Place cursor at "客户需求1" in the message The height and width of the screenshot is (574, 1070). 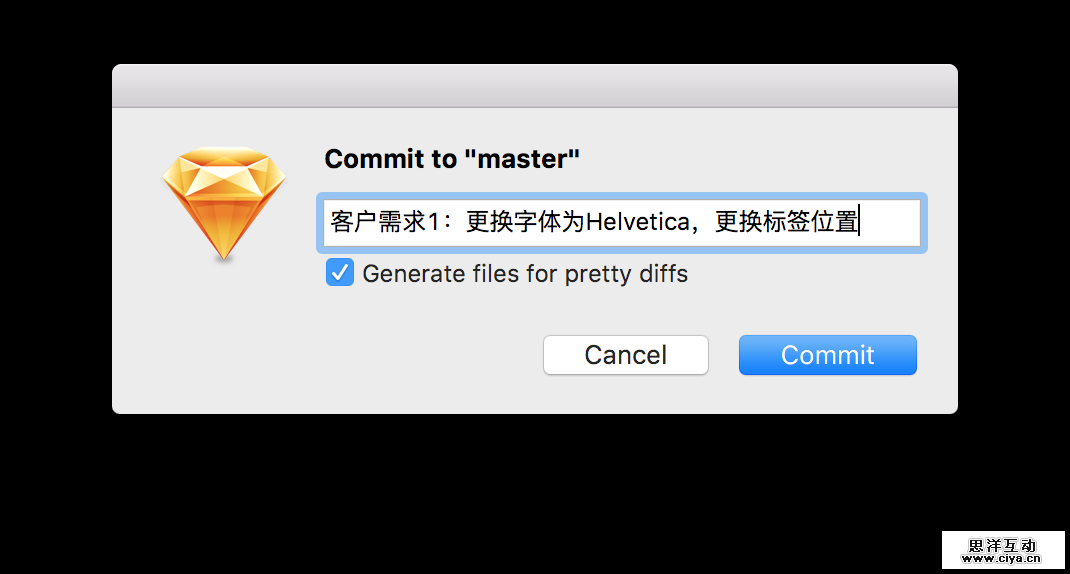click(384, 223)
